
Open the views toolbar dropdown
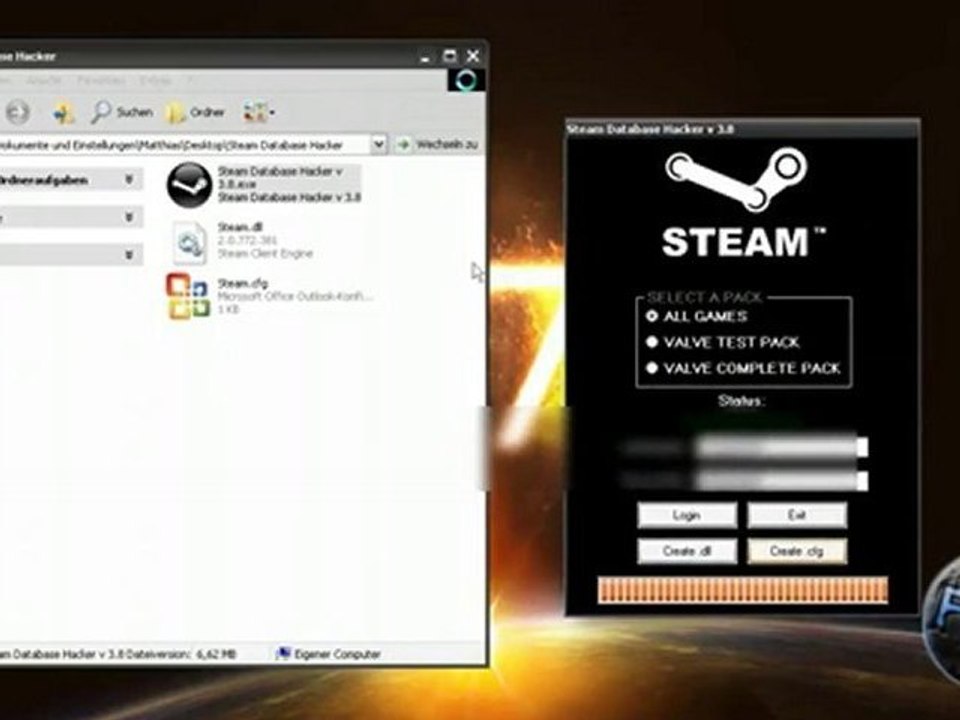point(259,112)
